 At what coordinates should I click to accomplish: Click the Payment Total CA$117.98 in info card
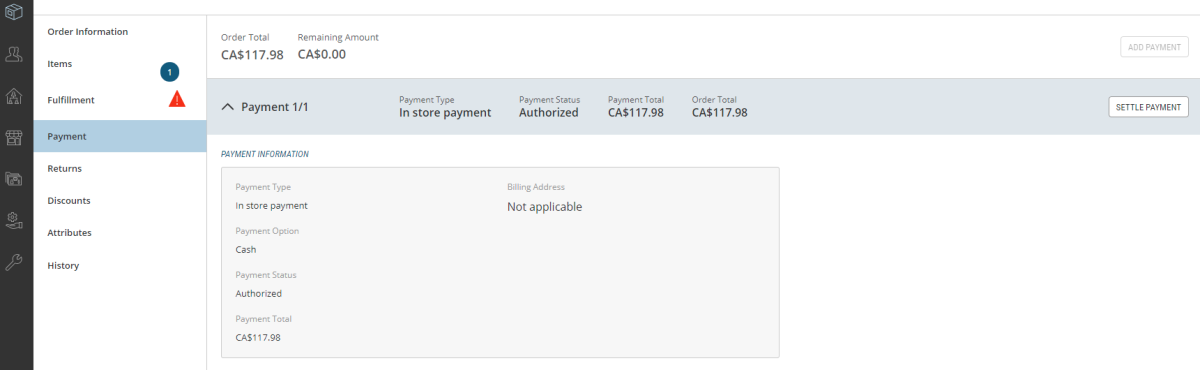(x=258, y=338)
